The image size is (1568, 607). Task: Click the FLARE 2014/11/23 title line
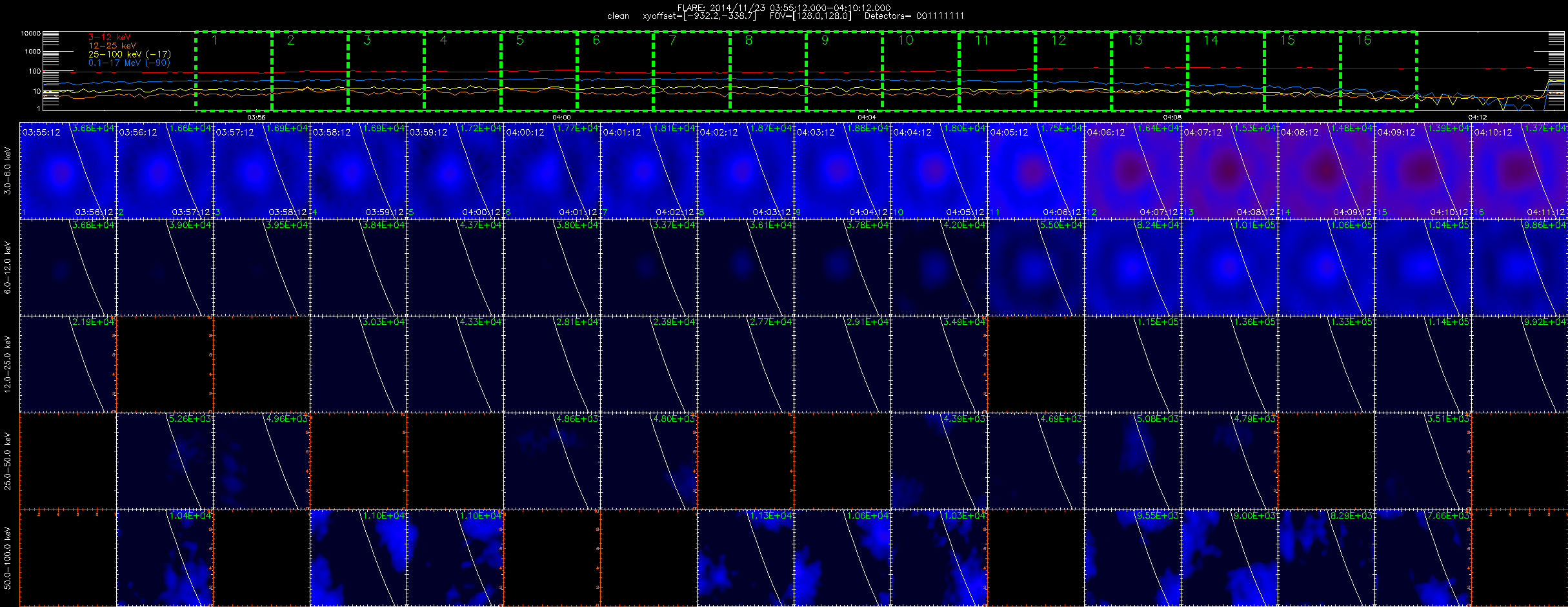(x=784, y=8)
